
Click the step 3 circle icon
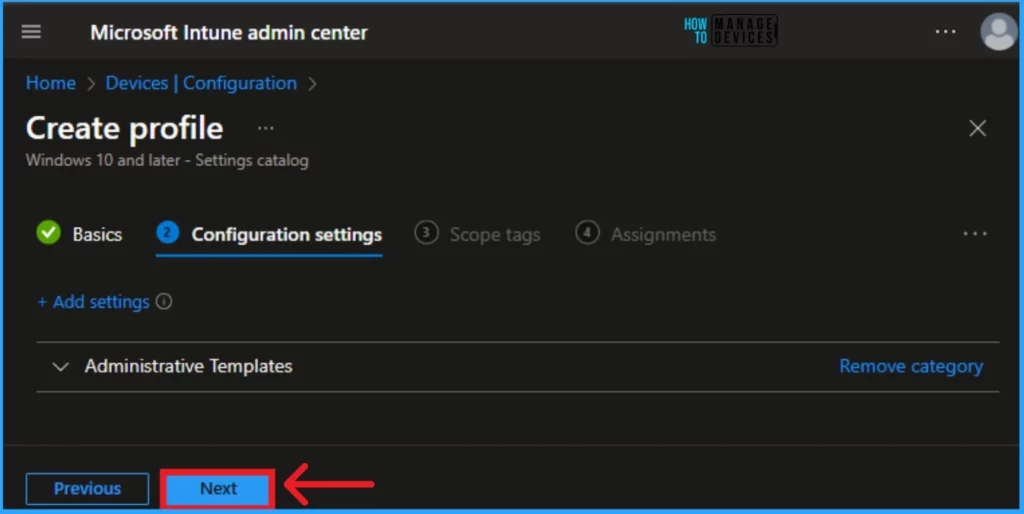426,233
